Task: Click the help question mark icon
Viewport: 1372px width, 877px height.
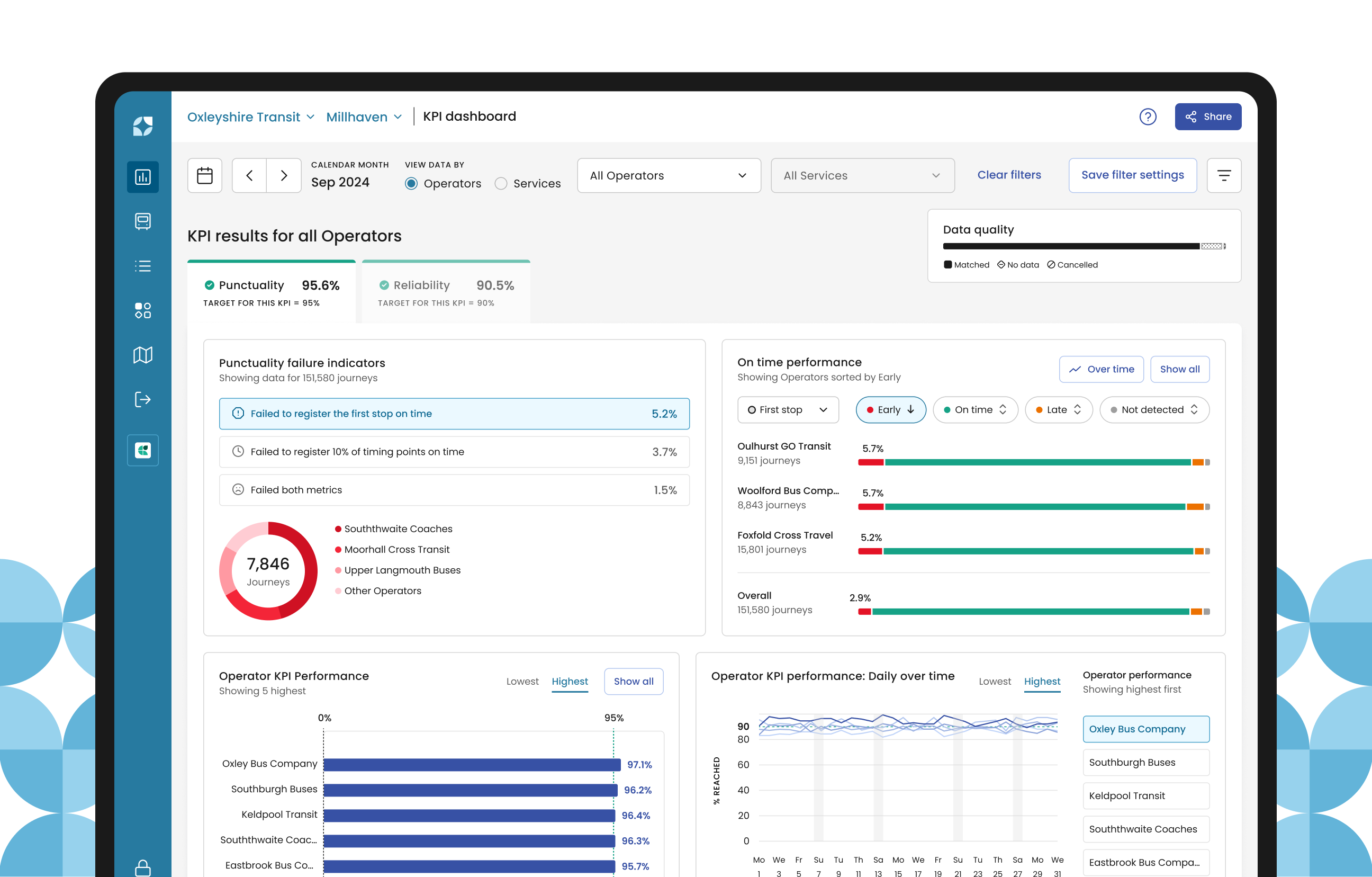Action: (1147, 117)
